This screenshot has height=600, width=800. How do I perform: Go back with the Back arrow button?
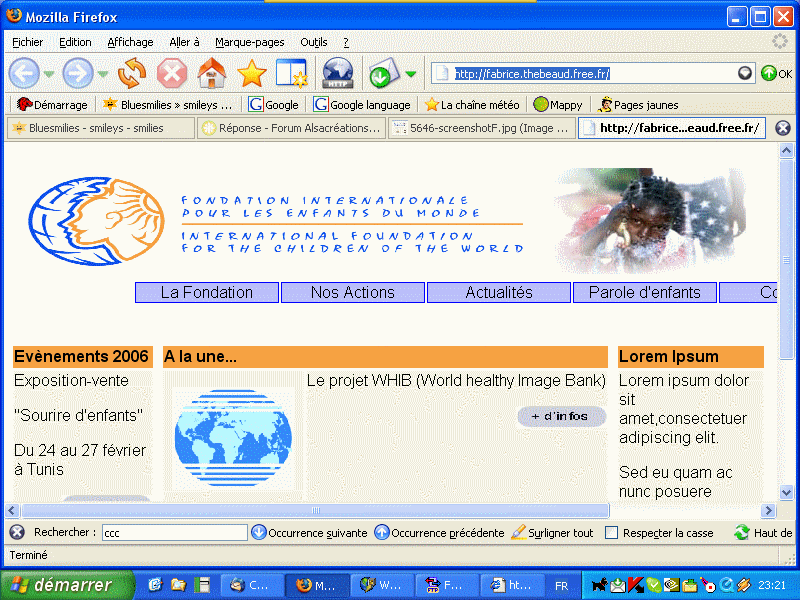(23, 73)
